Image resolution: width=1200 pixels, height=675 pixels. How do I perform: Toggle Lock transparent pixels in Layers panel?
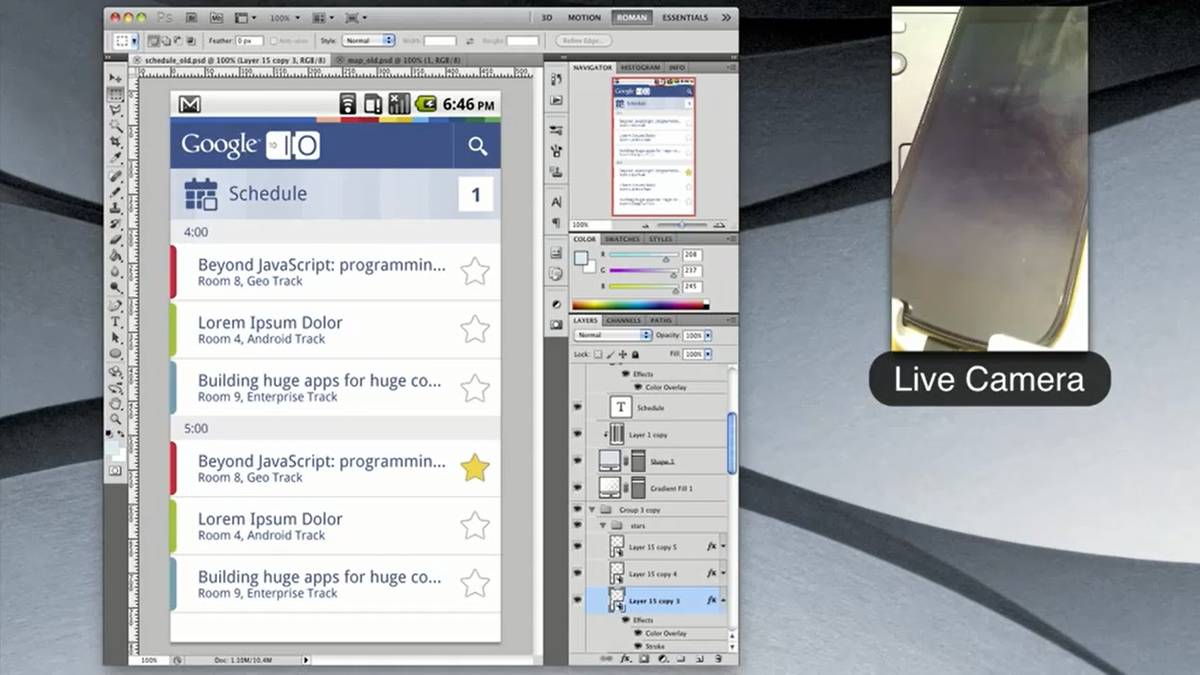pyautogui.click(x=598, y=354)
